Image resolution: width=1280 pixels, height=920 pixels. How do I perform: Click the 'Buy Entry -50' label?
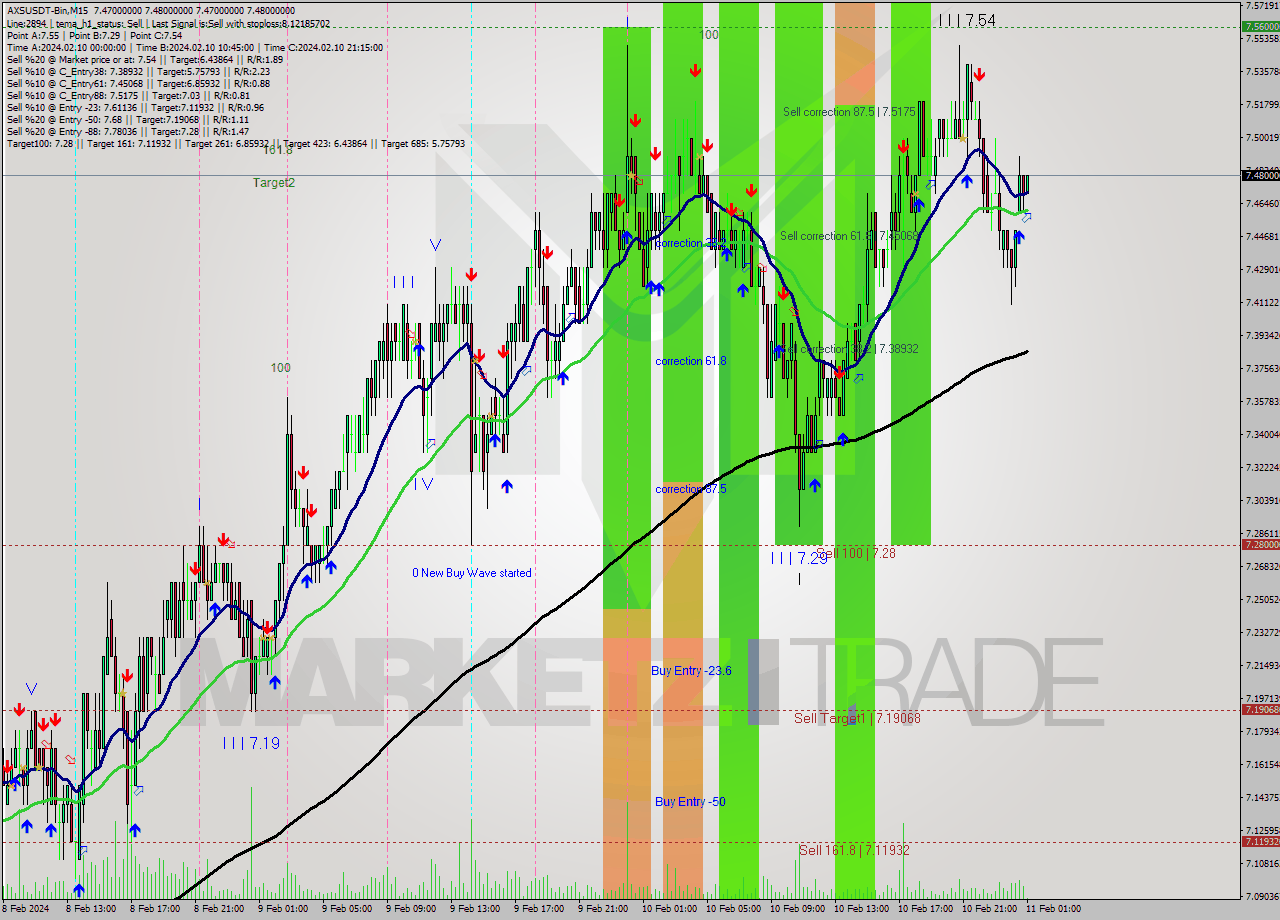click(690, 802)
